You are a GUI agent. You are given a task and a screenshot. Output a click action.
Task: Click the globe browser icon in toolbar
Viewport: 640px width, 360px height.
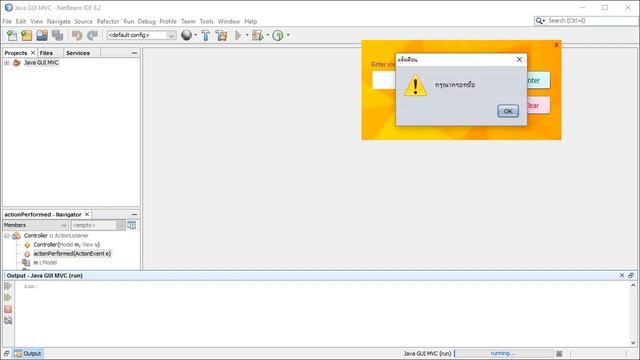pos(187,36)
